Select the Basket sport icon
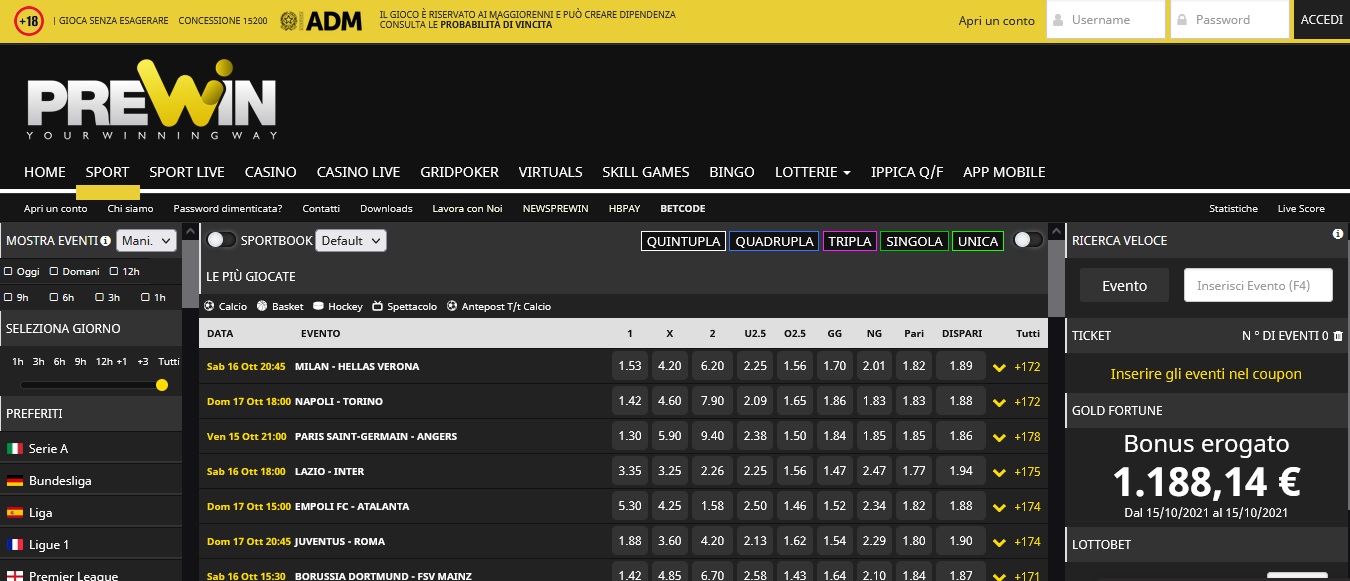 coord(262,306)
